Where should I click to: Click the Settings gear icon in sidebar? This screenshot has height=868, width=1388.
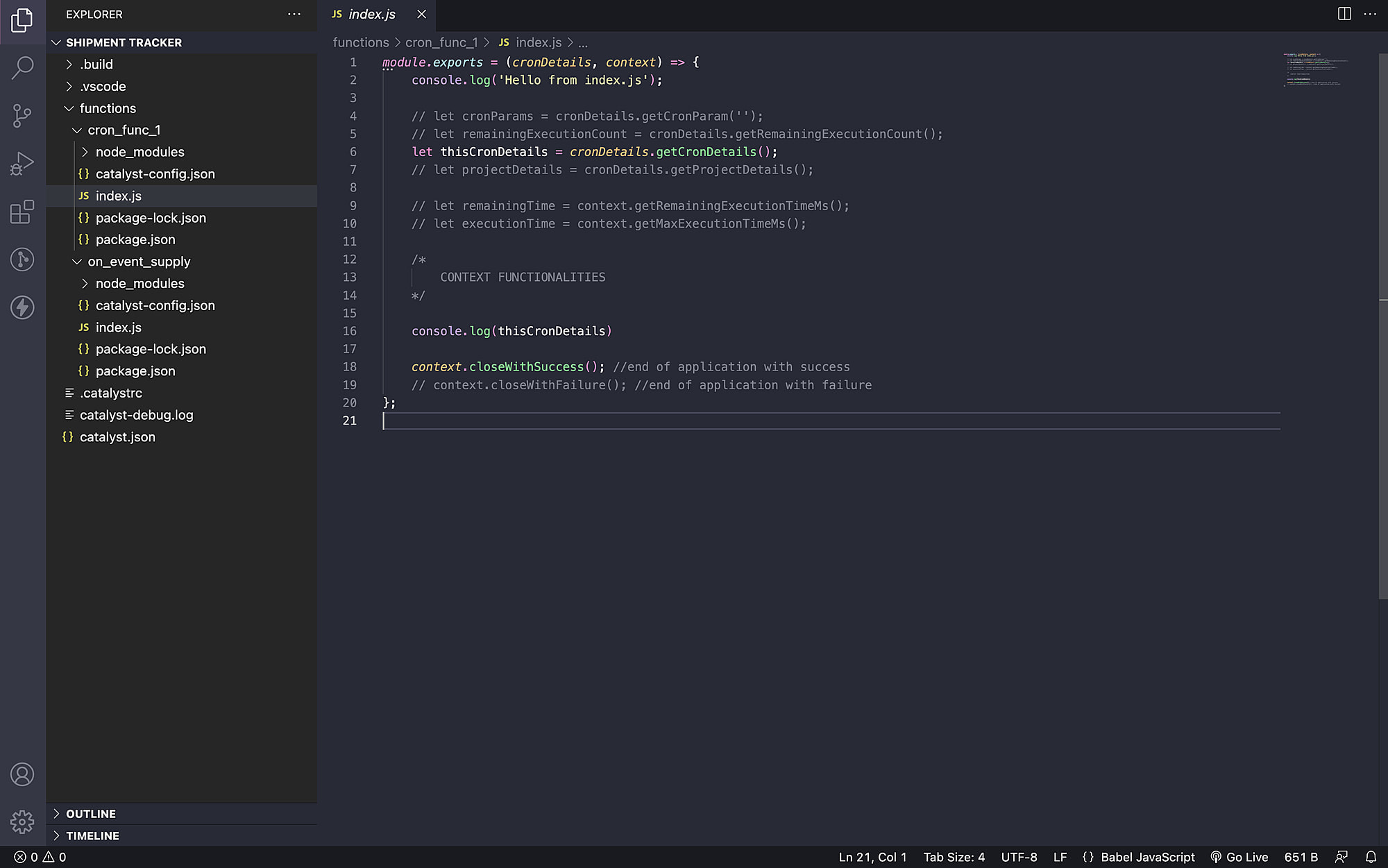(x=22, y=822)
